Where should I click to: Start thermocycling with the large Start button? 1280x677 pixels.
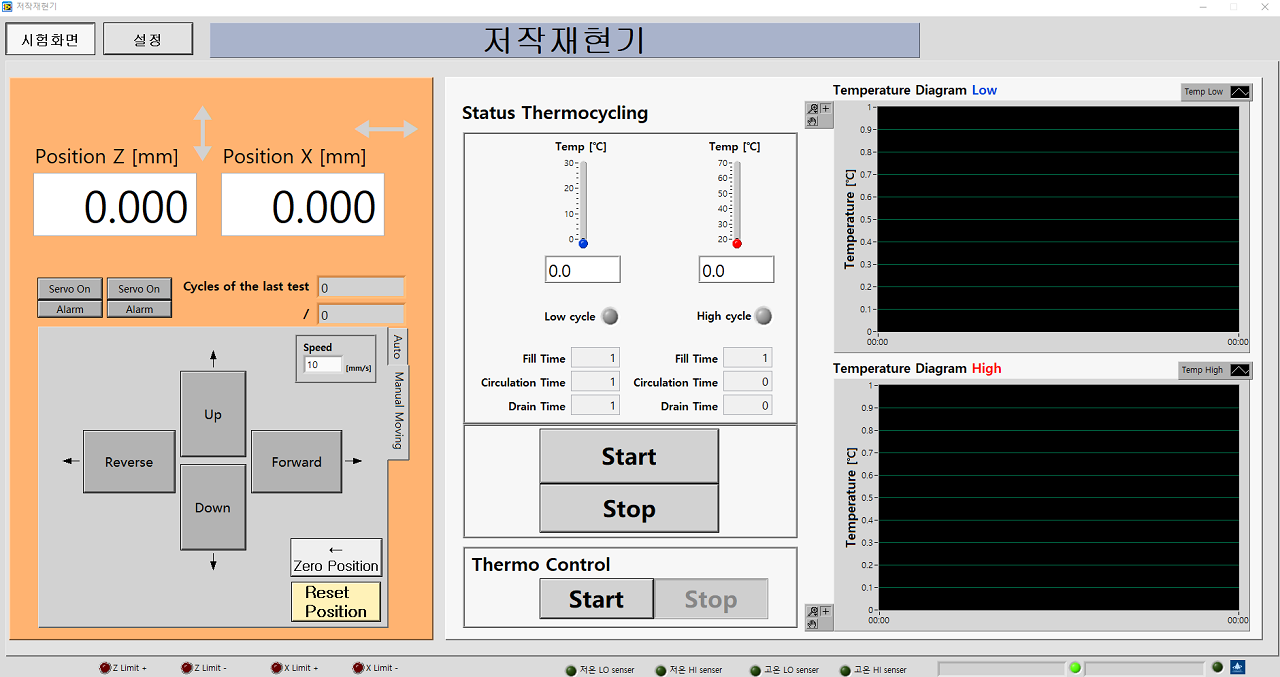point(629,456)
